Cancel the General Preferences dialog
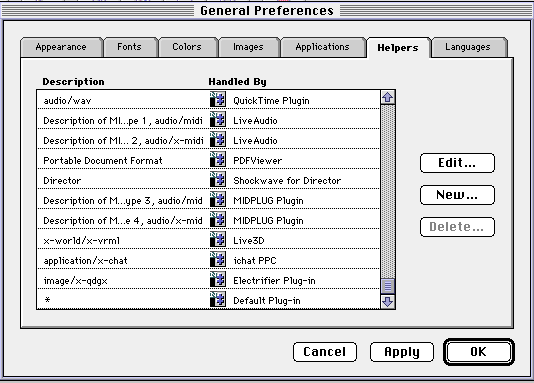This screenshot has height=383, width=534. coord(325,352)
